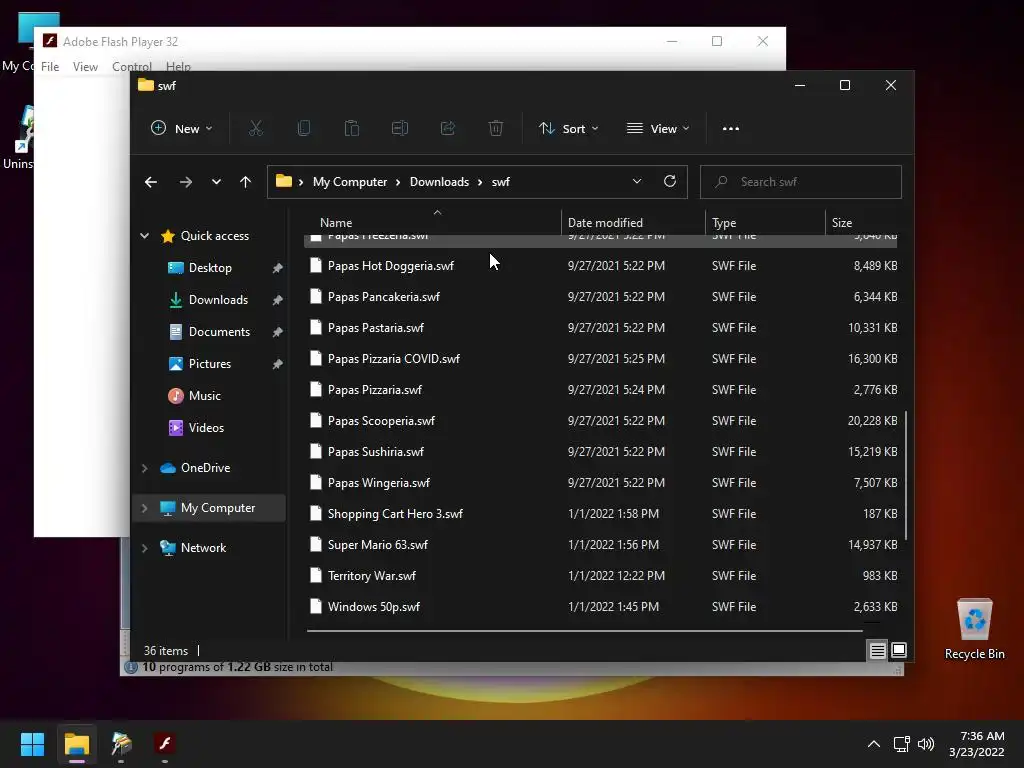
Task: Click the My Computer breadcrumb
Action: pyautogui.click(x=349, y=182)
